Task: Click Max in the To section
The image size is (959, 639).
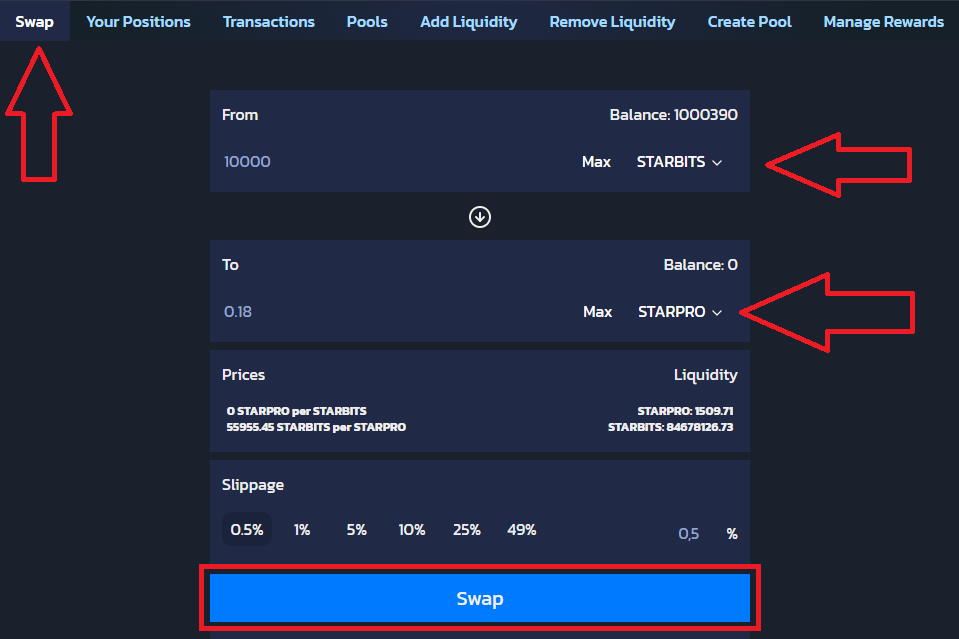Action: (598, 311)
